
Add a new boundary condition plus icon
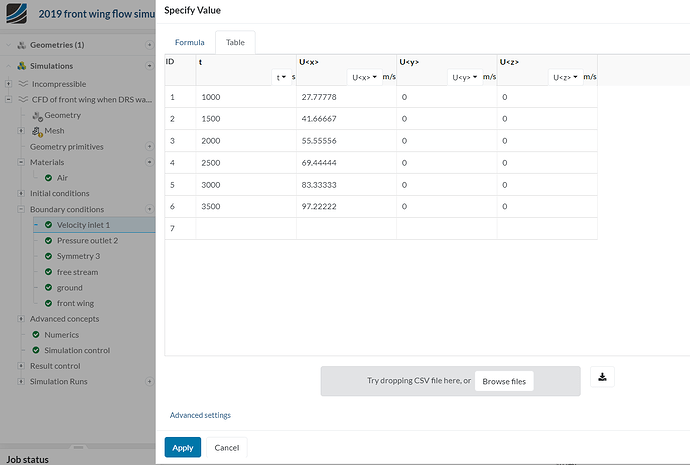point(150,209)
